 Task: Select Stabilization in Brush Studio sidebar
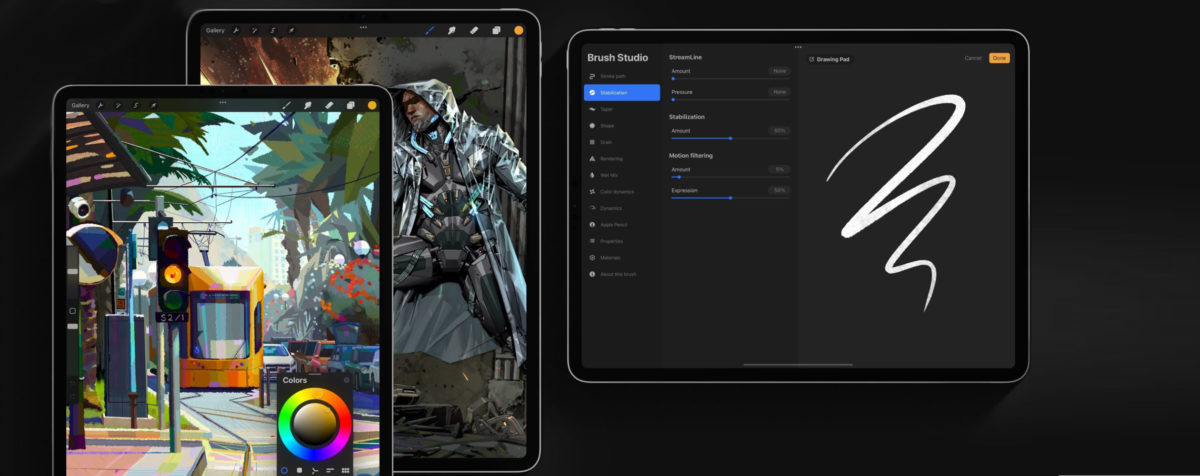tap(622, 92)
